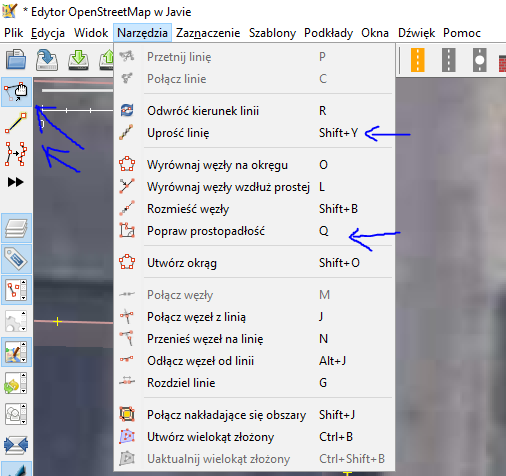
Task: Click the Uprość linię icon
Action: (x=126, y=132)
